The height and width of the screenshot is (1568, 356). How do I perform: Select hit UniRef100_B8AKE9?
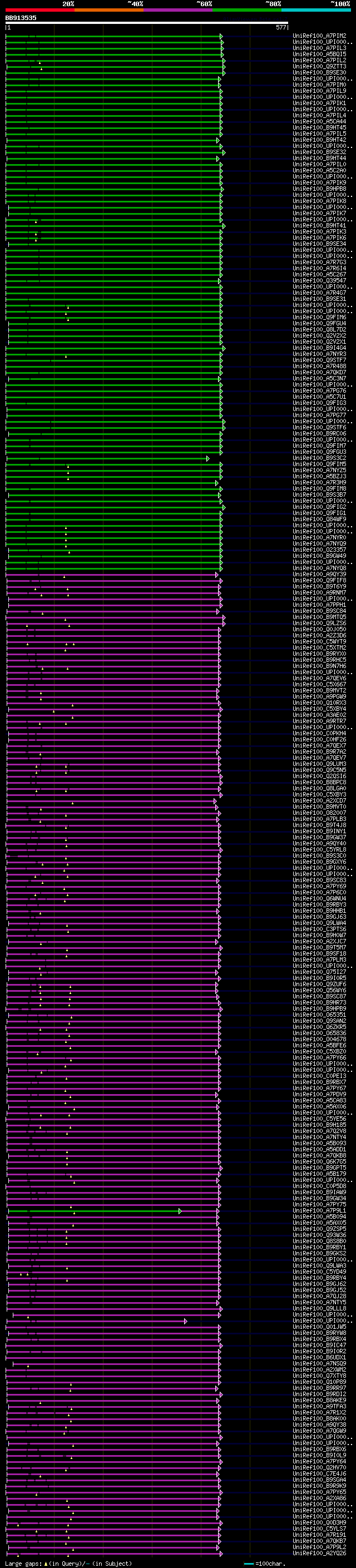(319, 1400)
